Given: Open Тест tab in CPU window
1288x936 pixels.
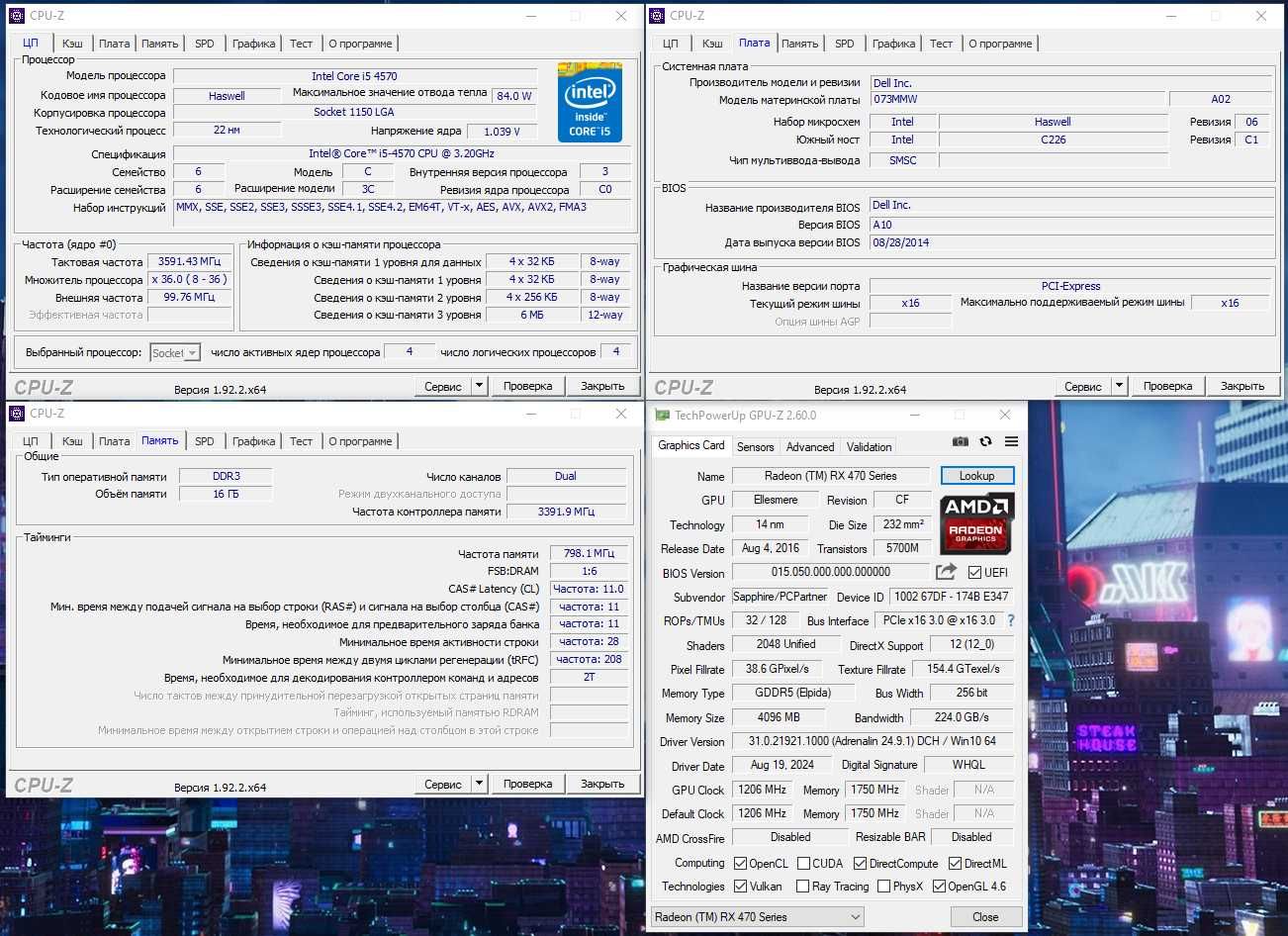Looking at the screenshot, I should pos(302,44).
